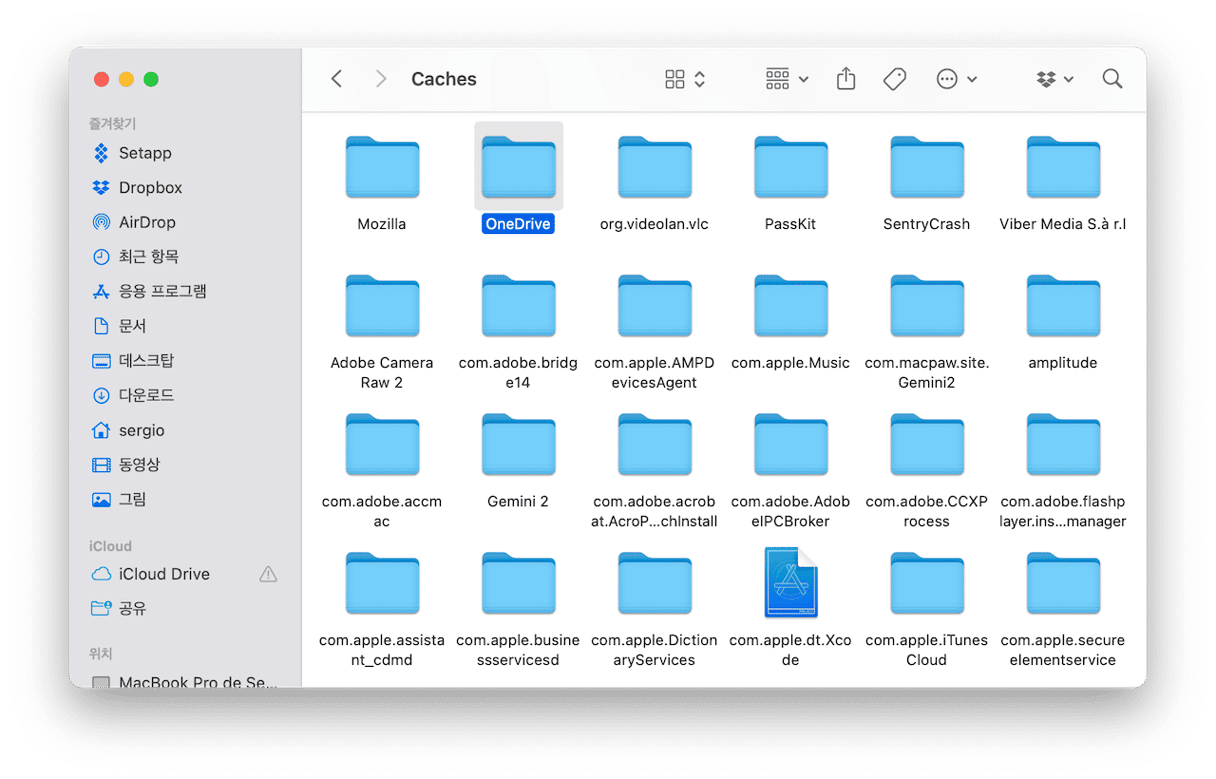Open the Dropbox toolbar dropdown
The image size is (1216, 779).
pos(1055,79)
